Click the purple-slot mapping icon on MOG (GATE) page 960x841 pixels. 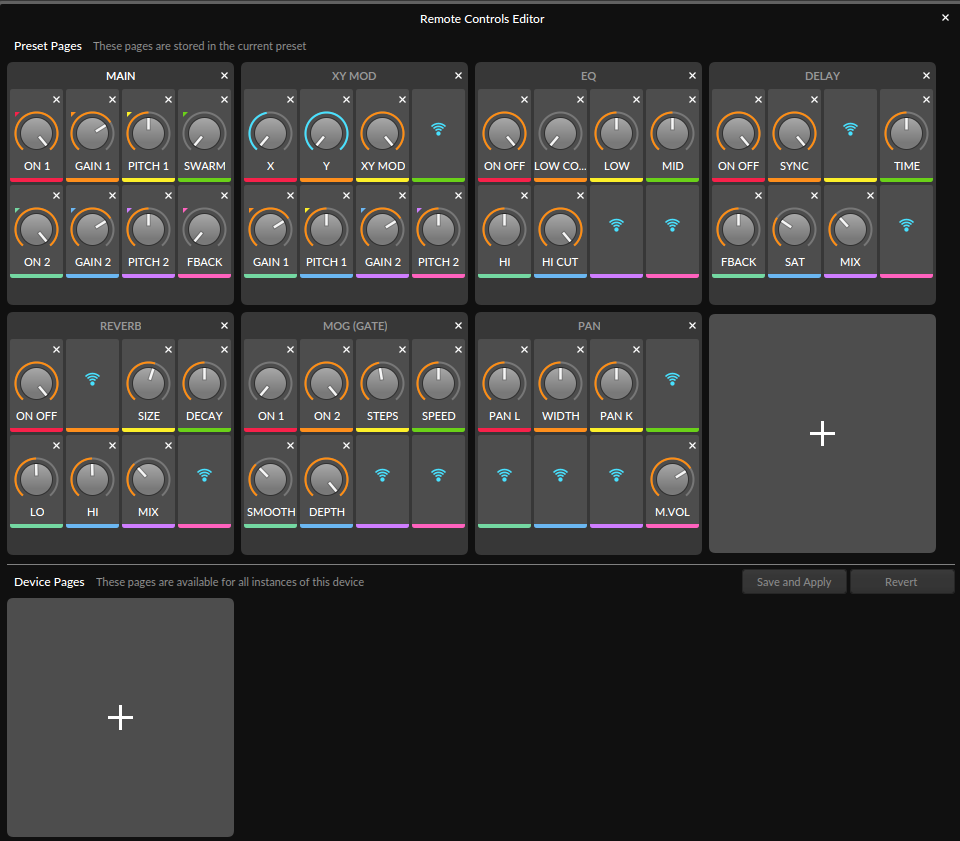pos(383,475)
